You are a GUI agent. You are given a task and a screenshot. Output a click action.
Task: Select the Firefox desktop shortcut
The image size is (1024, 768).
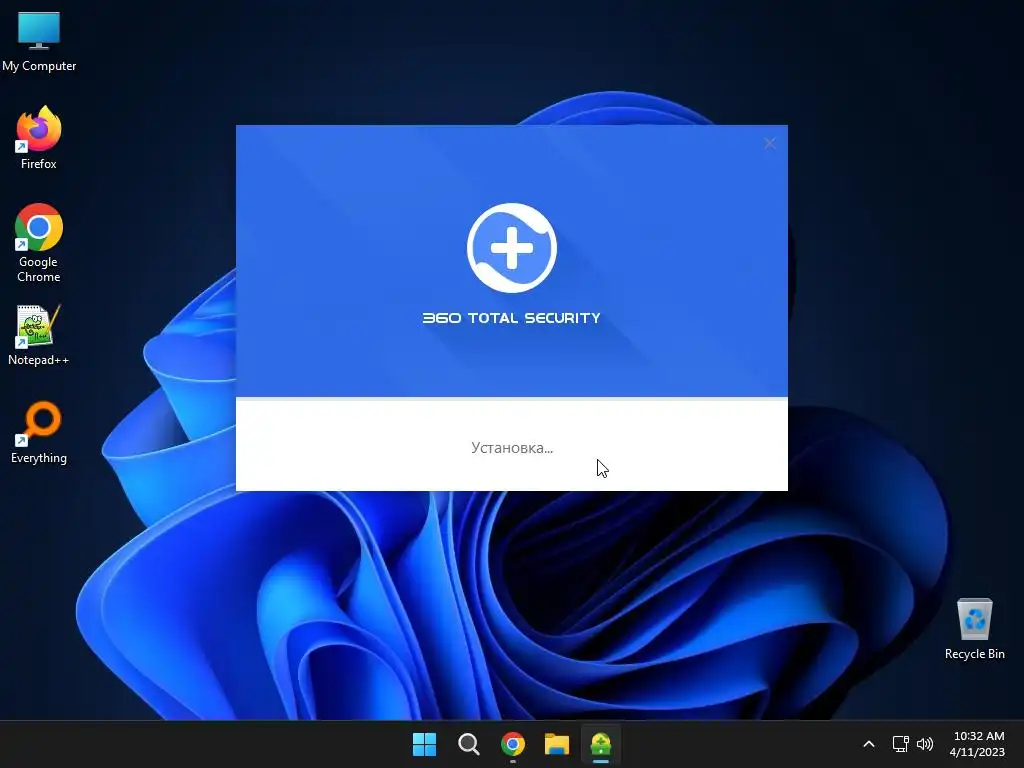tap(39, 138)
